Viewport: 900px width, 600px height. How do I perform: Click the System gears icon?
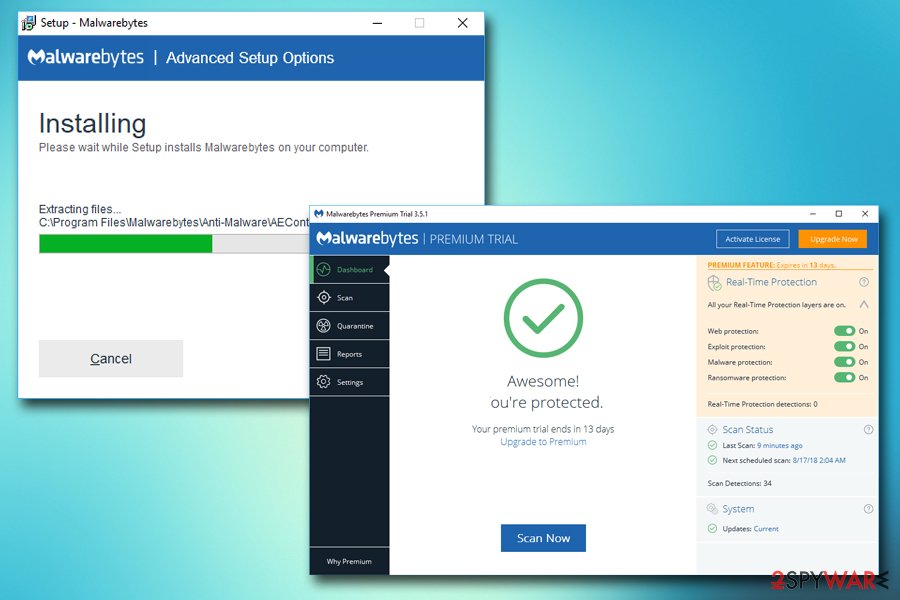pyautogui.click(x=712, y=509)
